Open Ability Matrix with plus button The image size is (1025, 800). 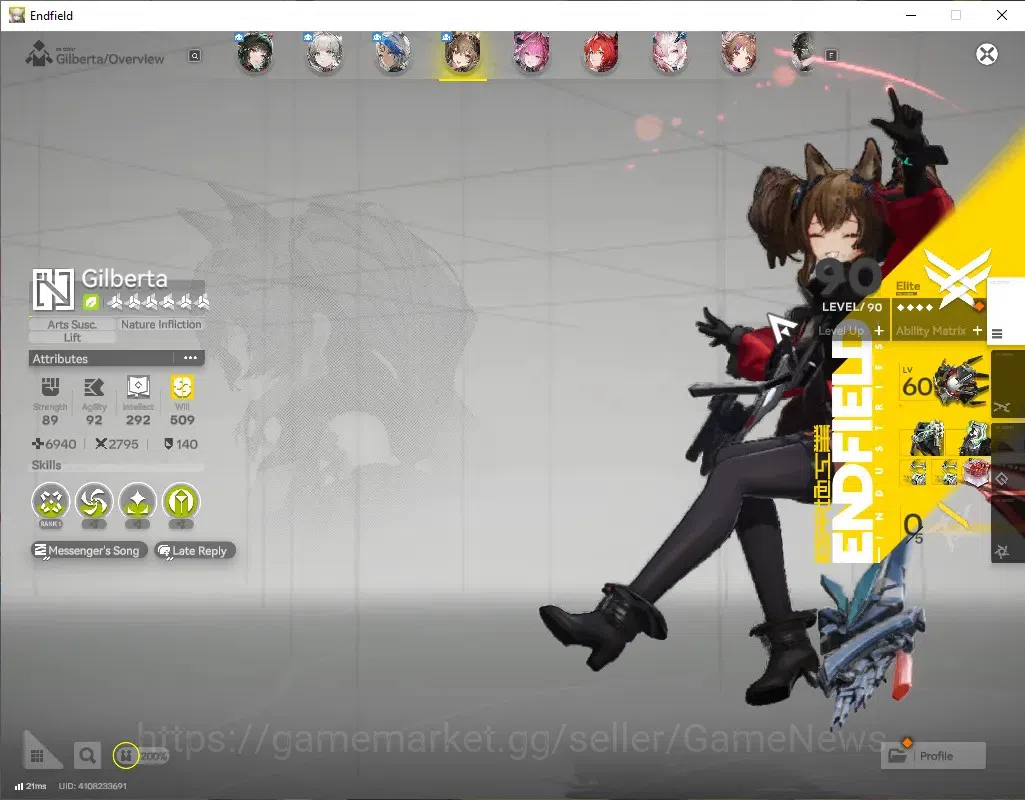click(x=977, y=331)
